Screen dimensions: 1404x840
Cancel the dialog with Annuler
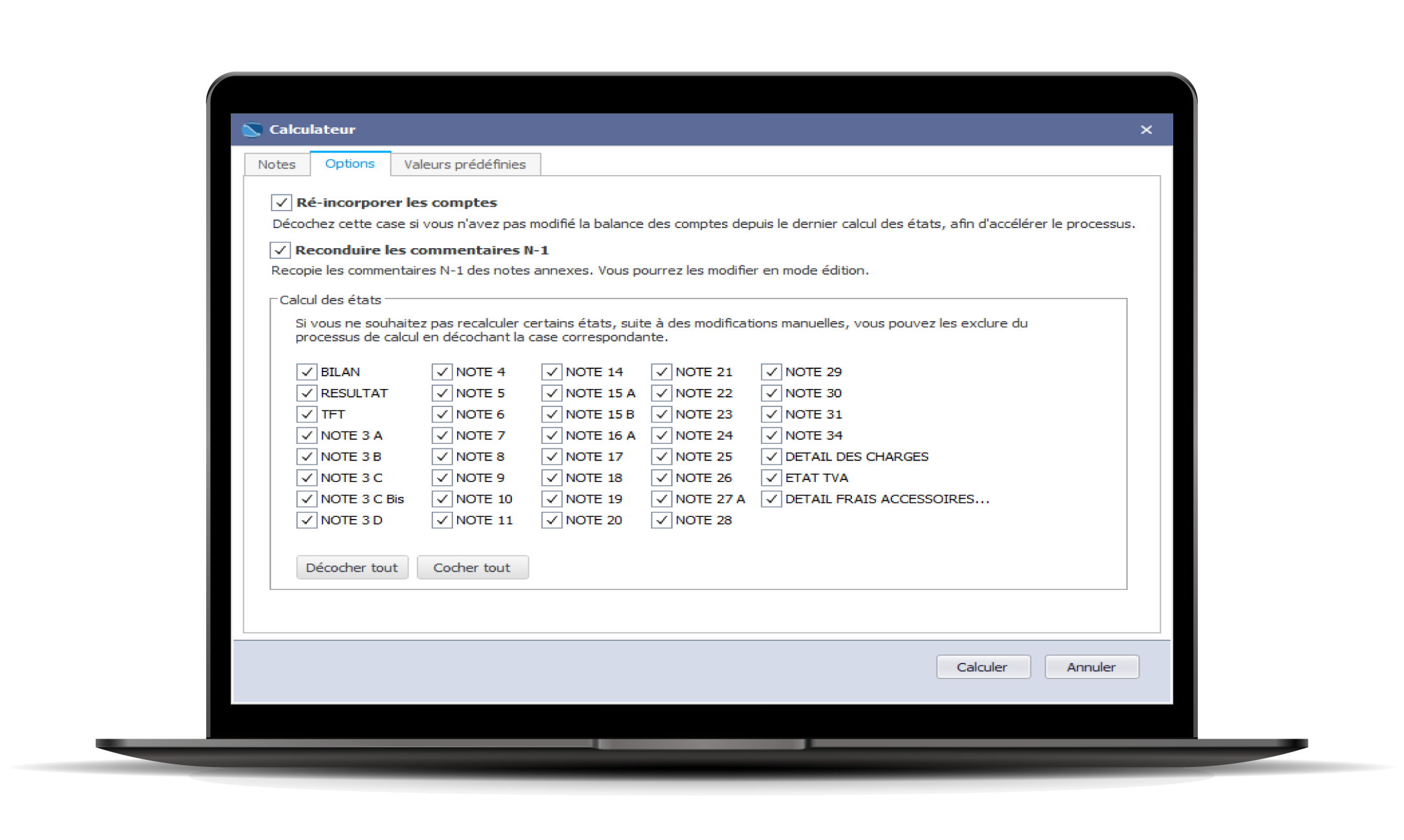click(1091, 667)
